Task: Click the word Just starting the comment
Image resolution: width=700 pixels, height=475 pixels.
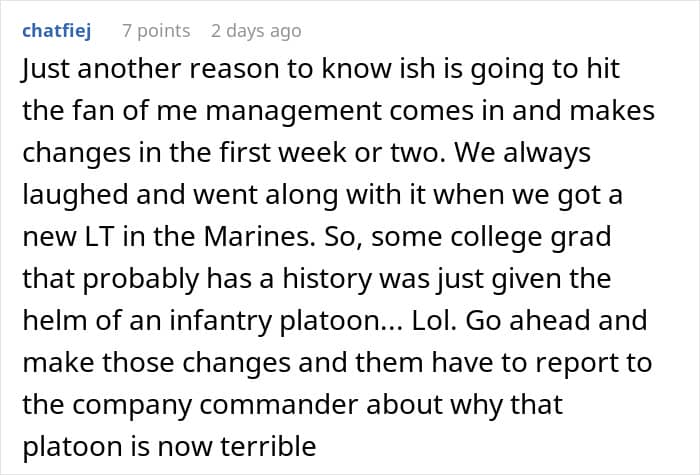Action: (46, 69)
